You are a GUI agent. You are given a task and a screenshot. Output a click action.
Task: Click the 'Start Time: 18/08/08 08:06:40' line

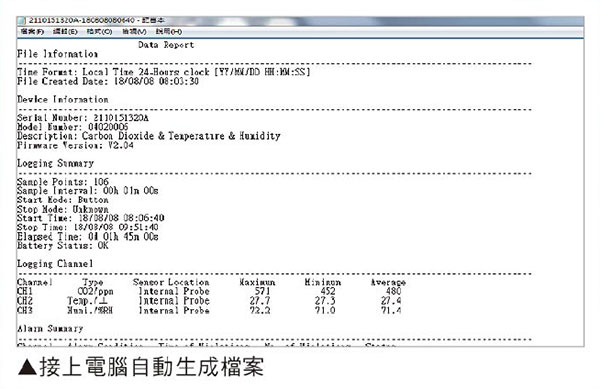click(x=91, y=218)
